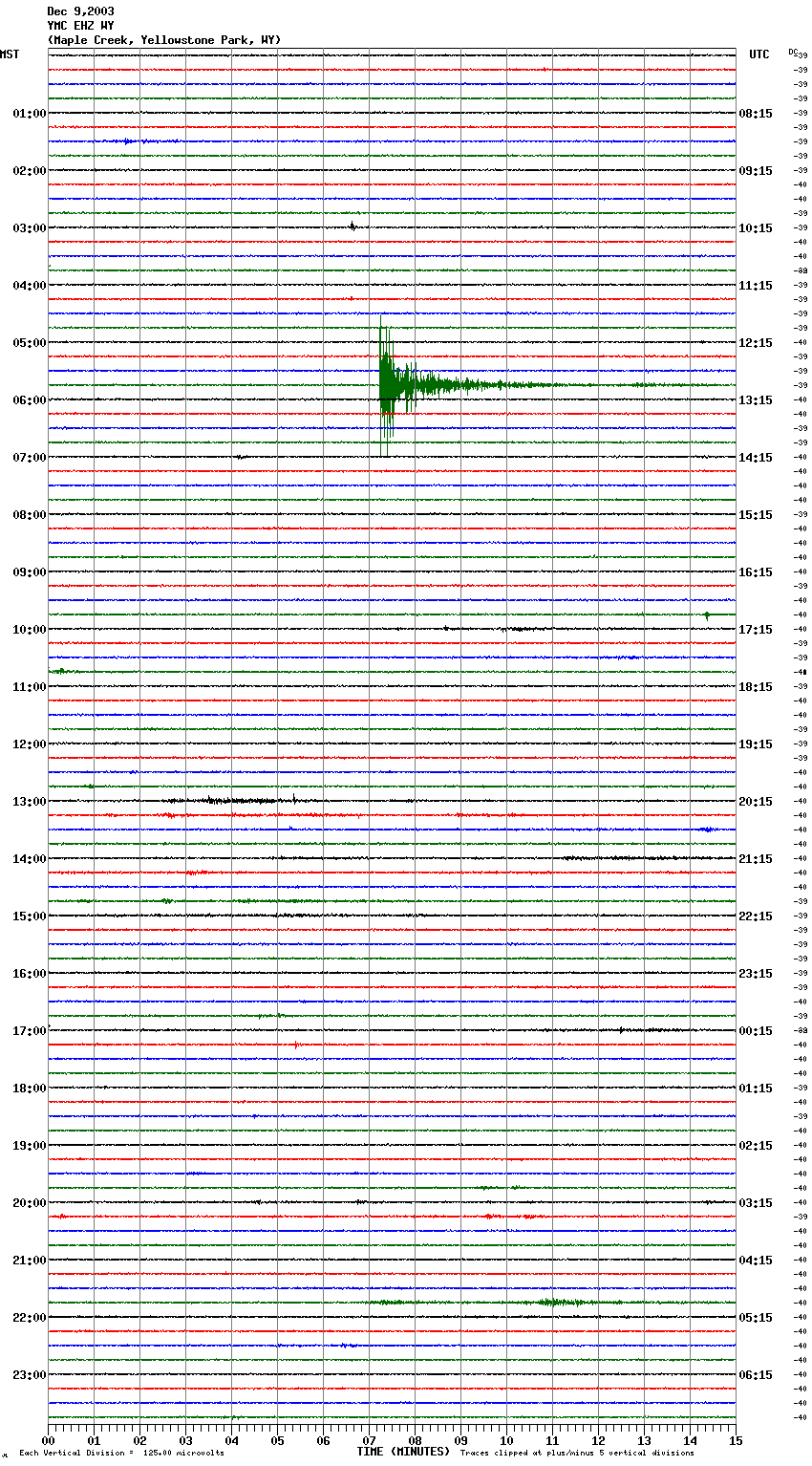812x1466 pixels.
Task: Select the '03:00' MST time label
Action: pyautogui.click(x=30, y=228)
